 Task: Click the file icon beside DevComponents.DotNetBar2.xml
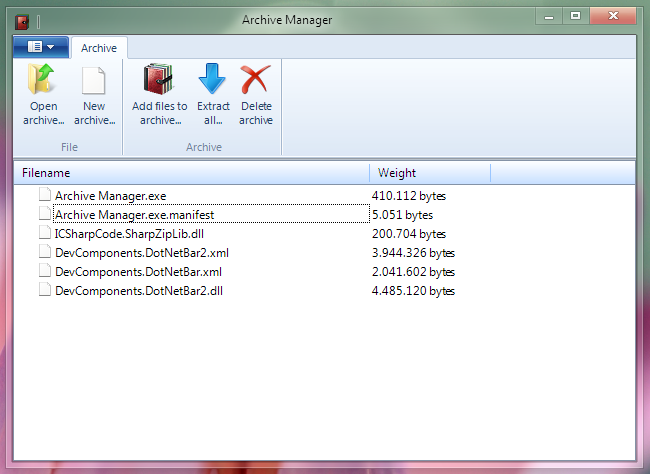click(x=45, y=251)
